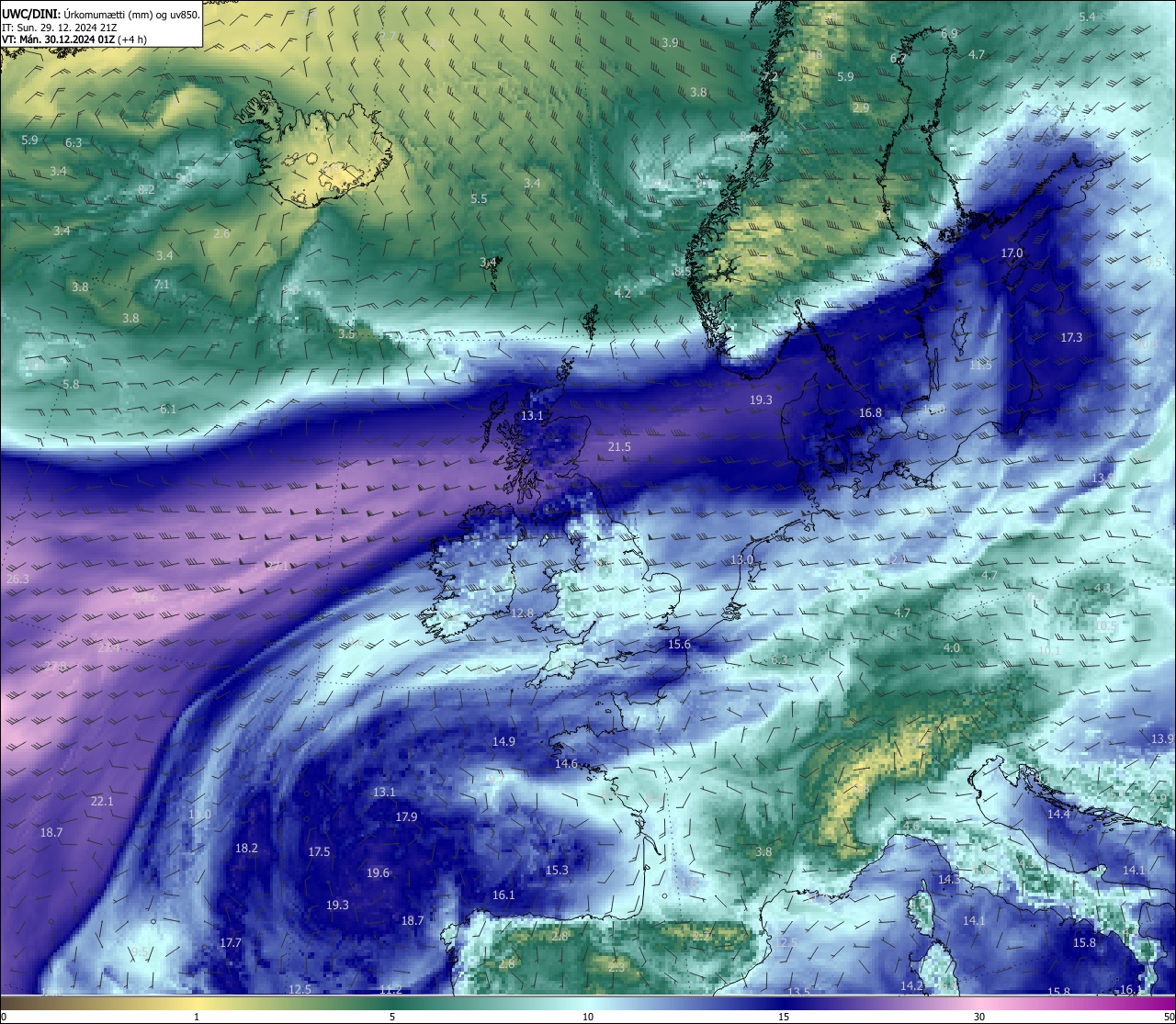Click the 13.9 value at right edge
This screenshot has height=1024, width=1176.
1162,739
